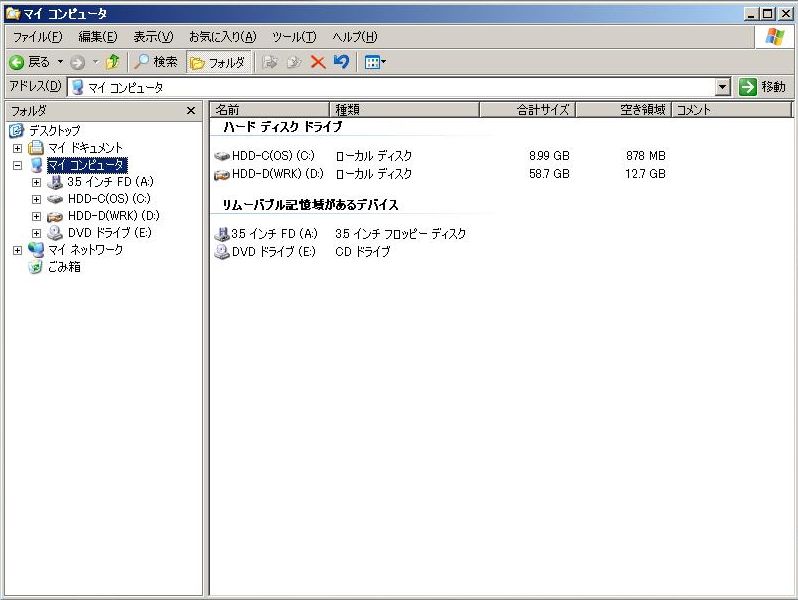Open the 編集(E) menu
Image resolution: width=798 pixels, height=600 pixels.
click(x=98, y=37)
